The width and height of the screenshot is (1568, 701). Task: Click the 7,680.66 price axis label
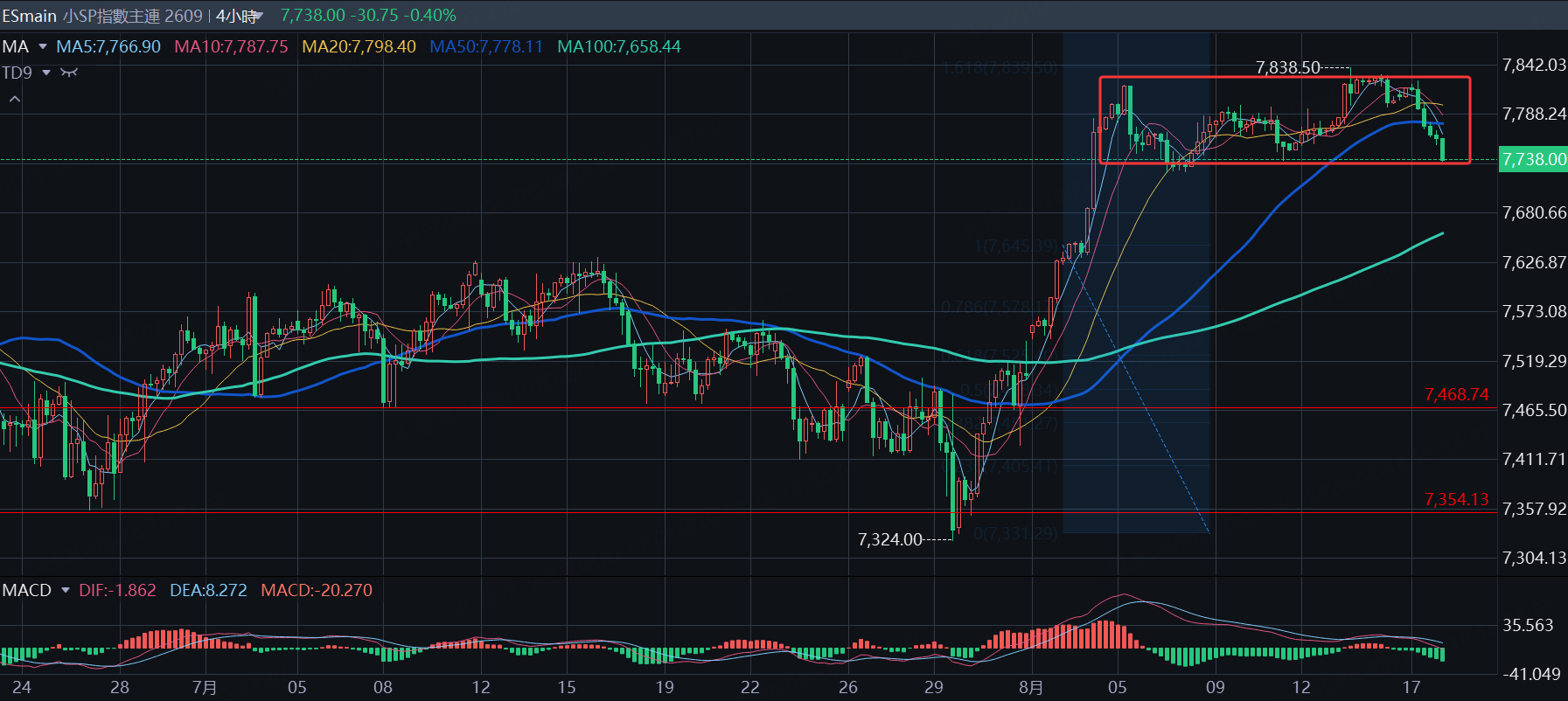point(1534,213)
